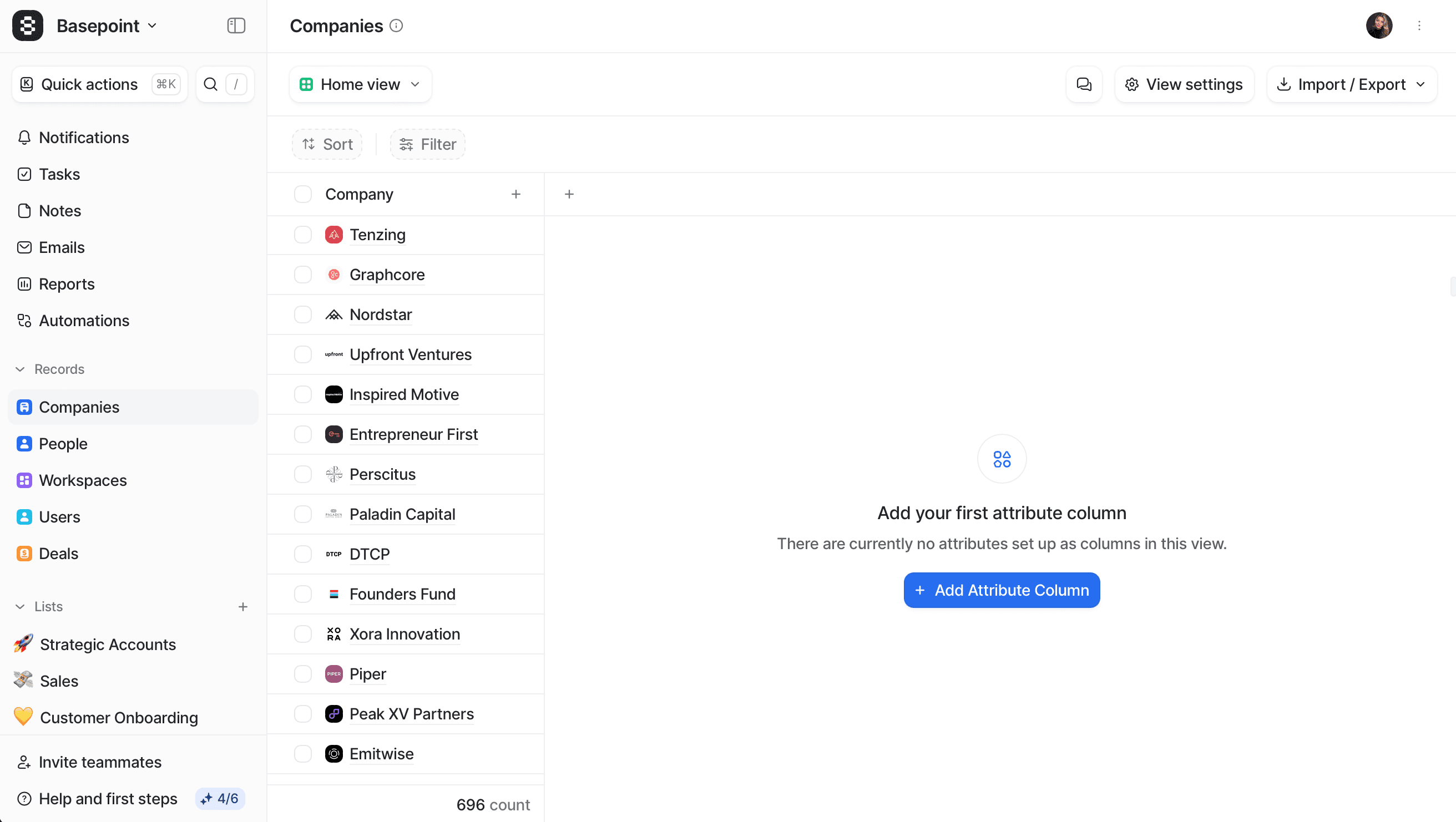This screenshot has height=822, width=1456.
Task: Open Quick actions
Action: tap(99, 84)
